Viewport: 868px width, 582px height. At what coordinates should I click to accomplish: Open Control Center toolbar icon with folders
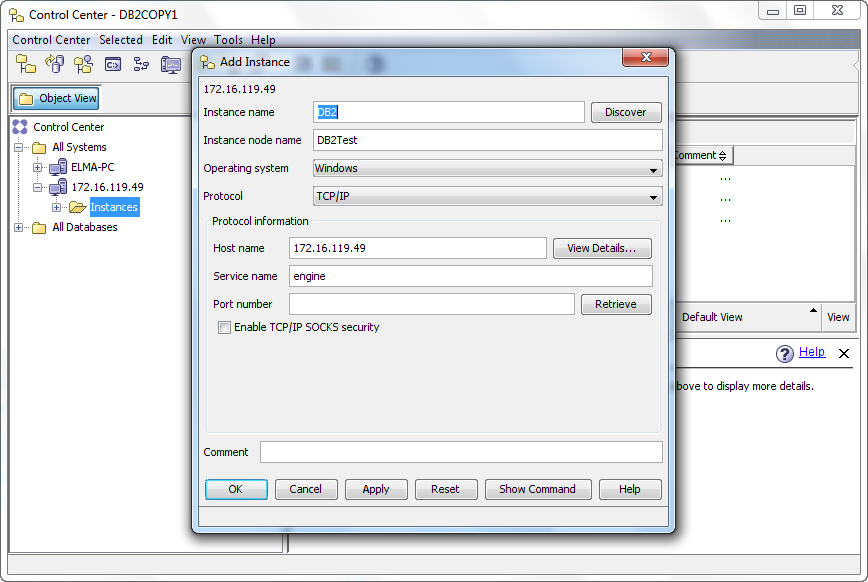pos(25,64)
